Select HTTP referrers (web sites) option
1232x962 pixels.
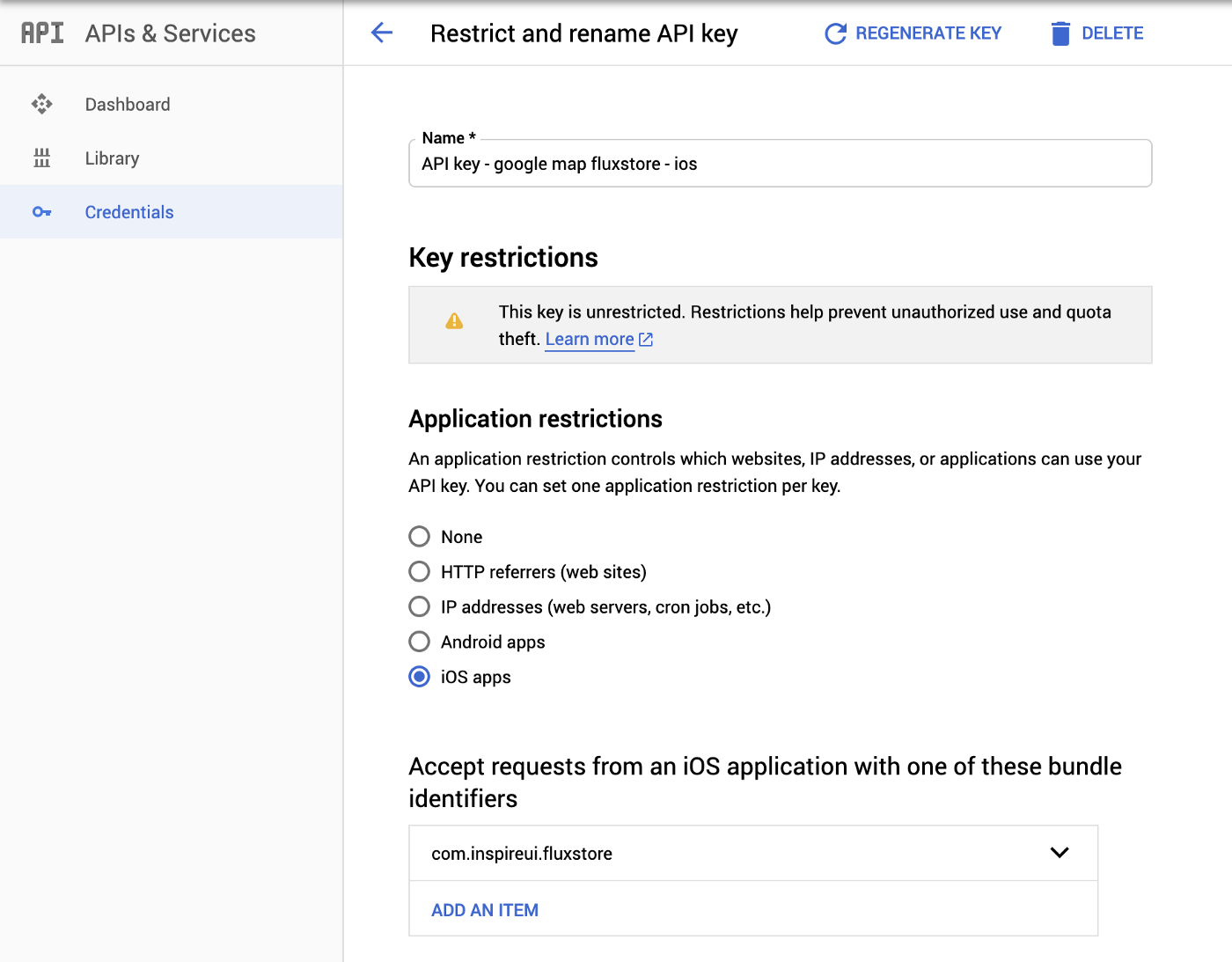coord(420,572)
